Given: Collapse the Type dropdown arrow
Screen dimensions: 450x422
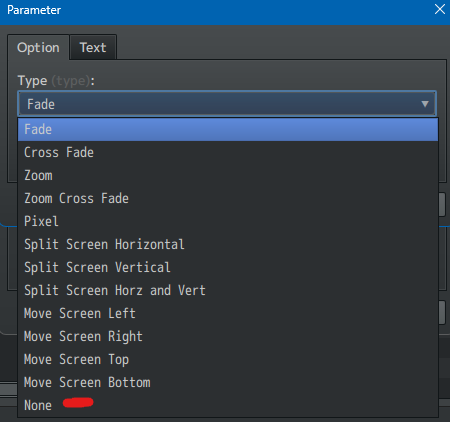Looking at the screenshot, I should 425,104.
